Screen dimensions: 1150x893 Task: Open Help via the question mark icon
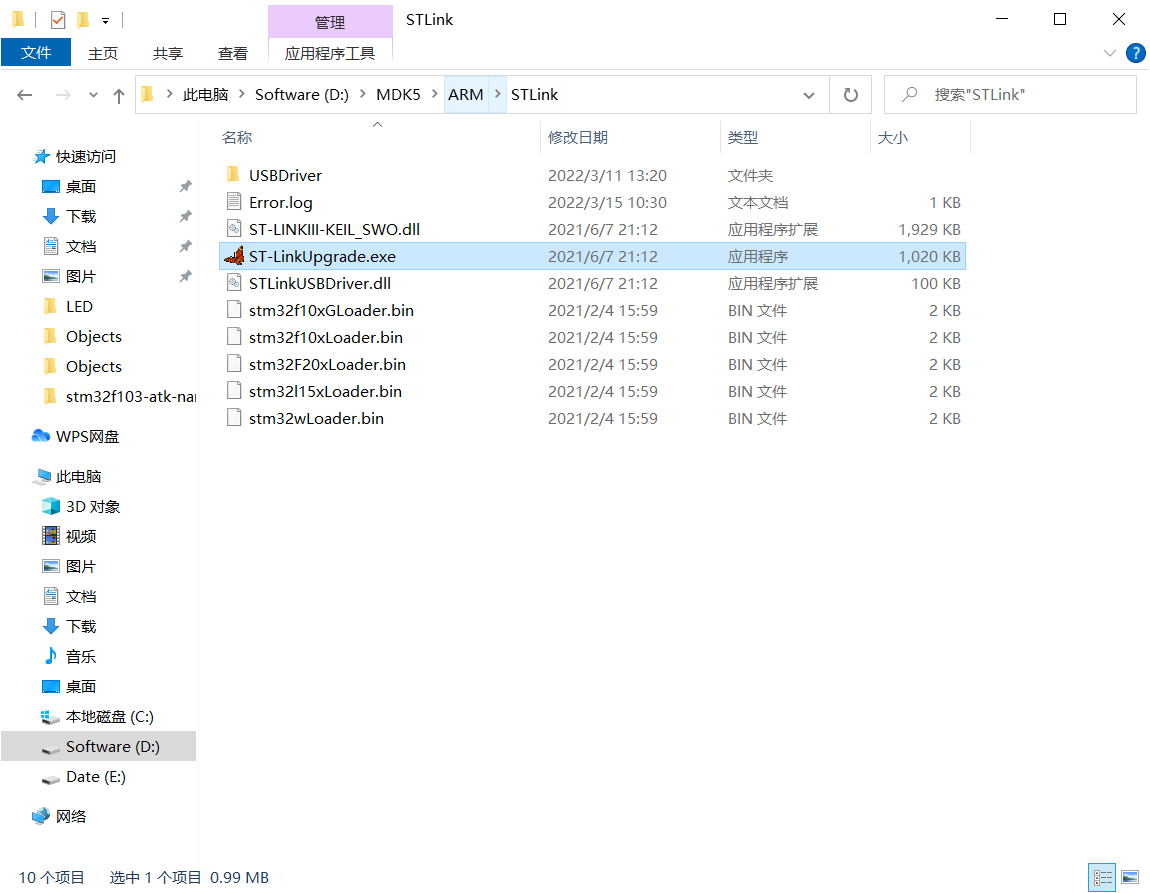(1137, 53)
